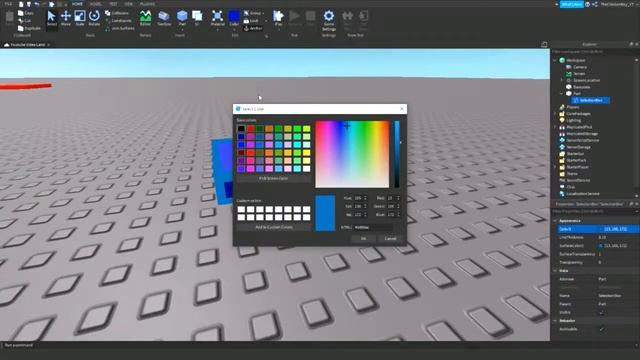Open the Toolbox
This screenshot has height=360, width=640.
164,18
